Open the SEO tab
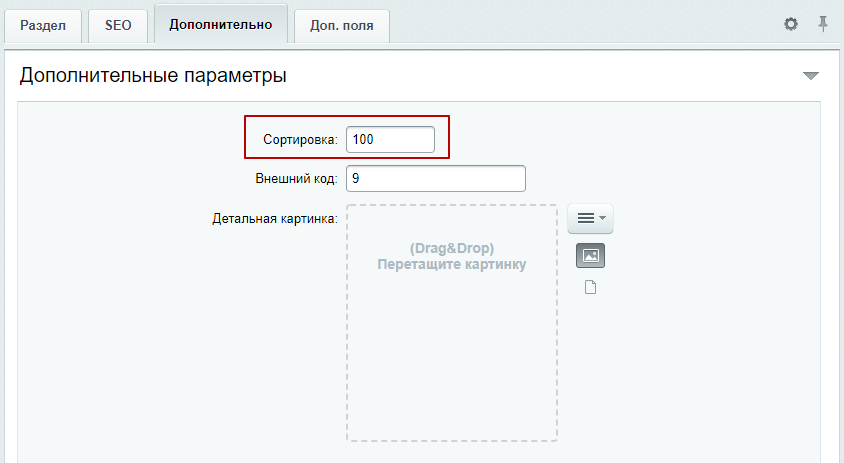This screenshot has width=844, height=463. coord(118,25)
